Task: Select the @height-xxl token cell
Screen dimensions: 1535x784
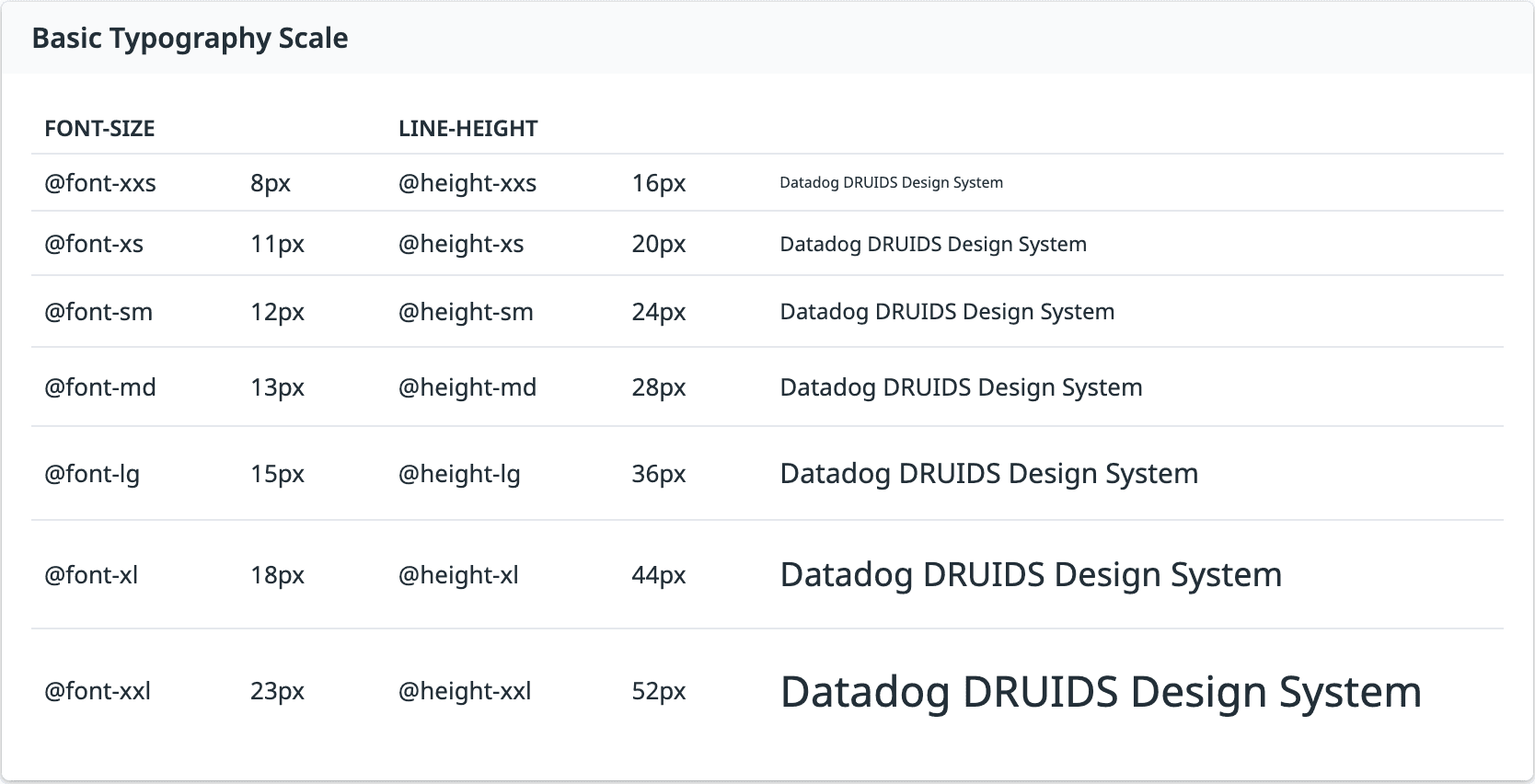Action: coord(465,691)
